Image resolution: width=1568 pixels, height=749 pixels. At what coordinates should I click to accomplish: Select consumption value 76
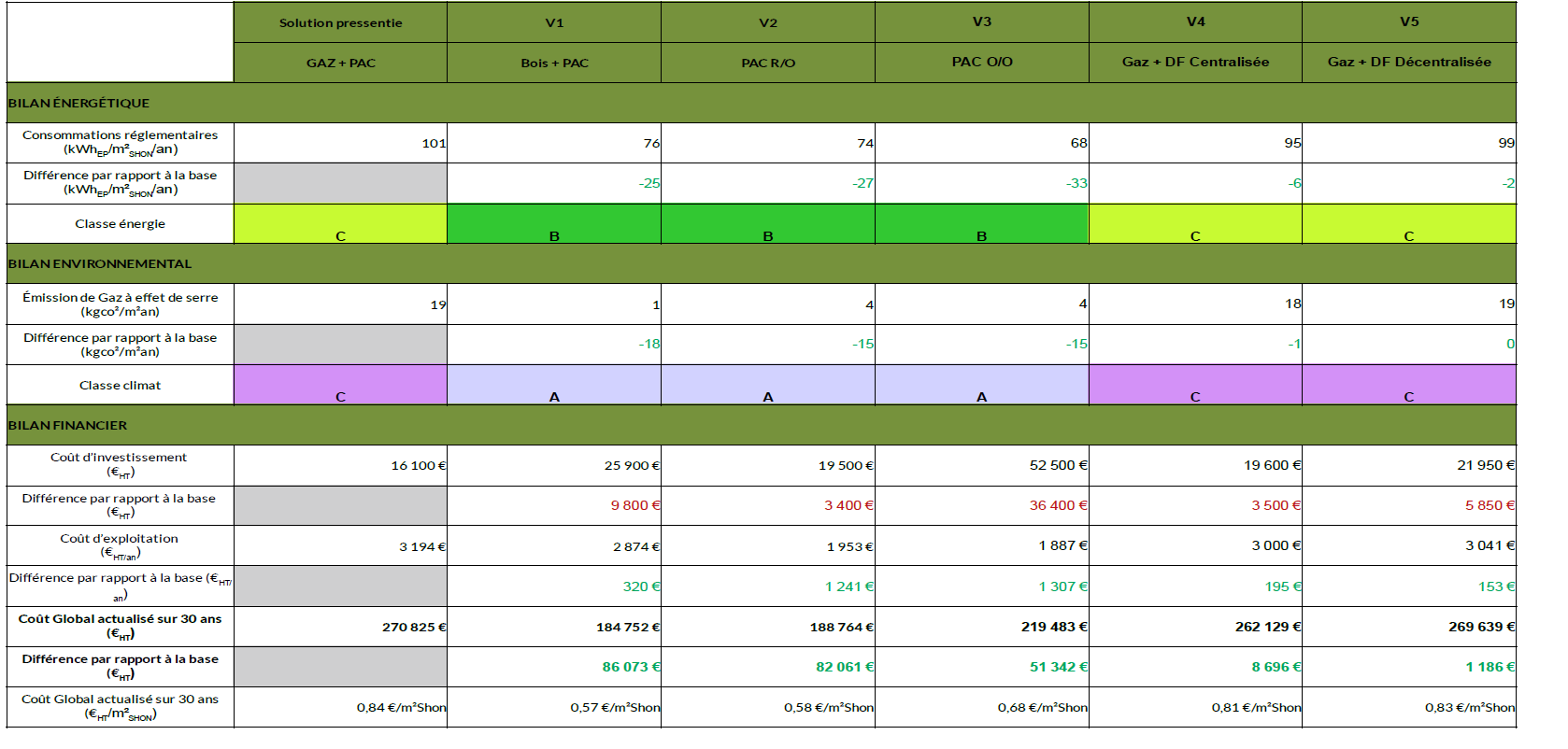click(x=554, y=143)
